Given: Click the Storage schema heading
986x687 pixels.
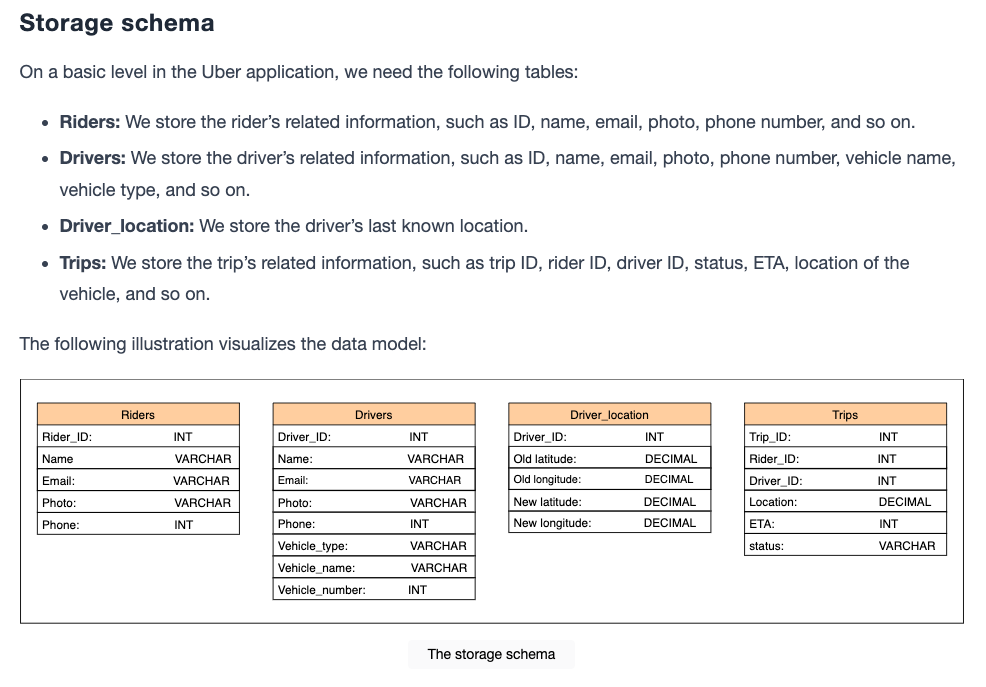Looking at the screenshot, I should tap(117, 23).
